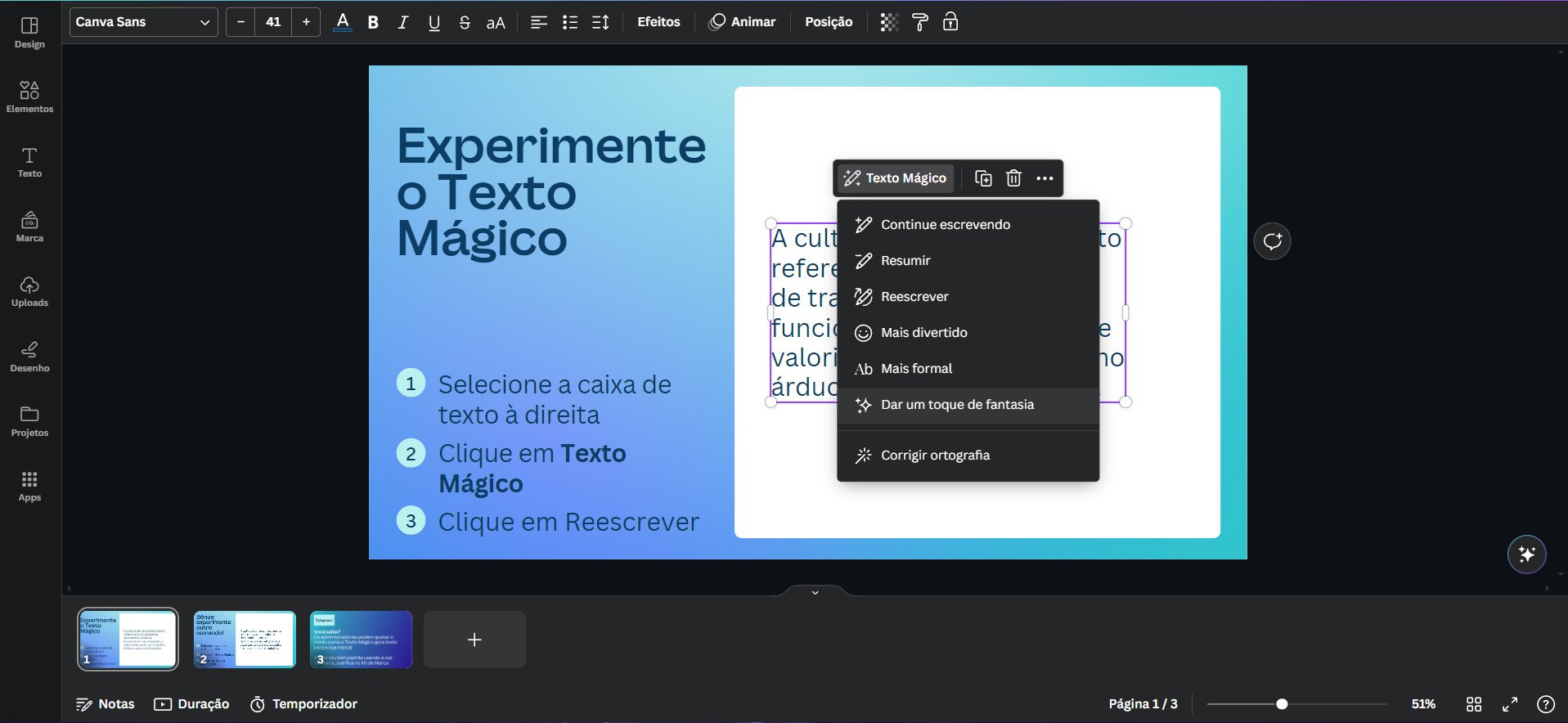1568x723 pixels.
Task: Change text alignment
Action: click(538, 22)
